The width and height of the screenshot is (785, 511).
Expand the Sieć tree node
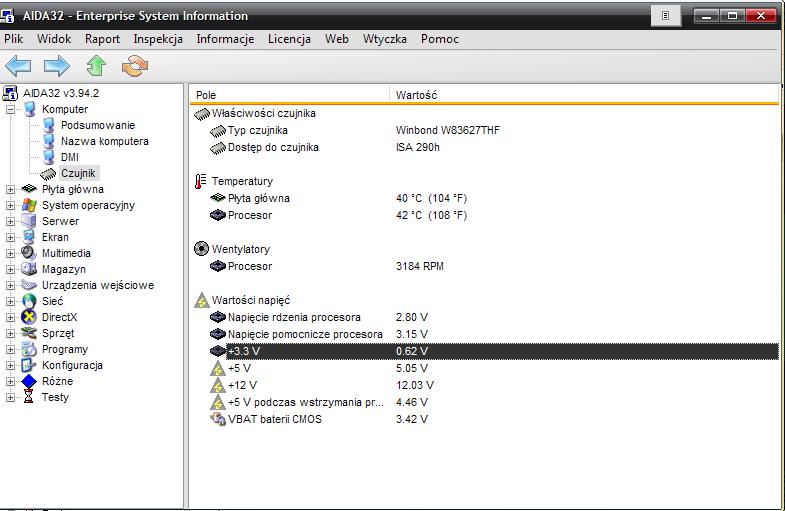tap(10, 301)
